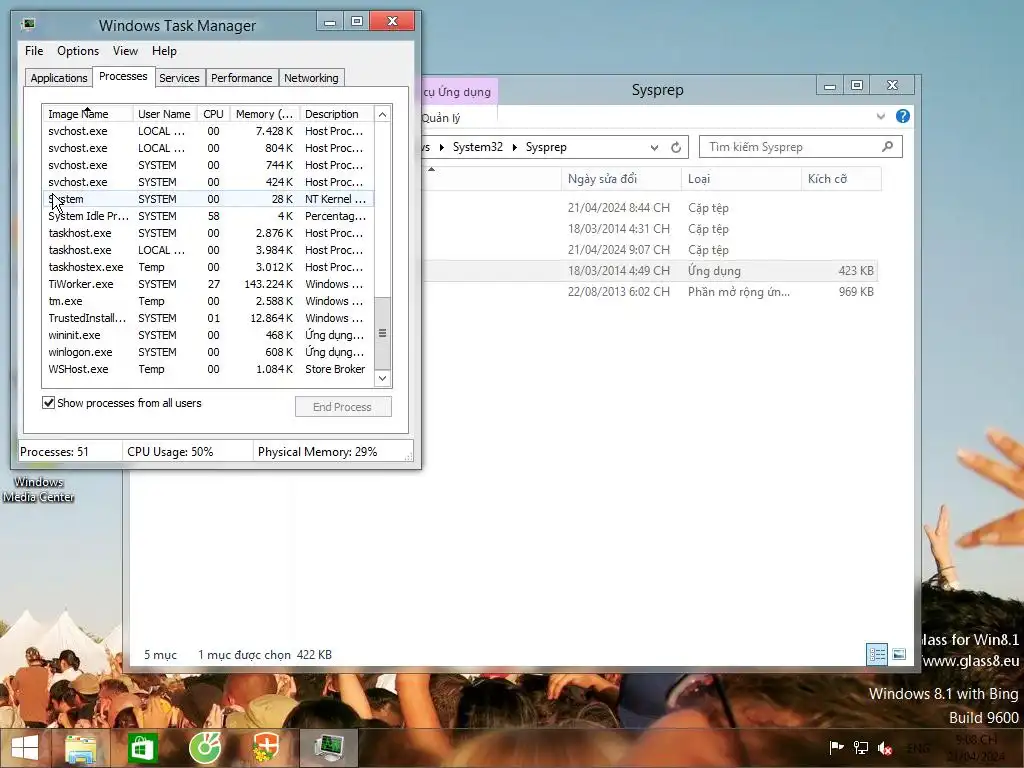Open the green Coc Coc browser icon

205,748
